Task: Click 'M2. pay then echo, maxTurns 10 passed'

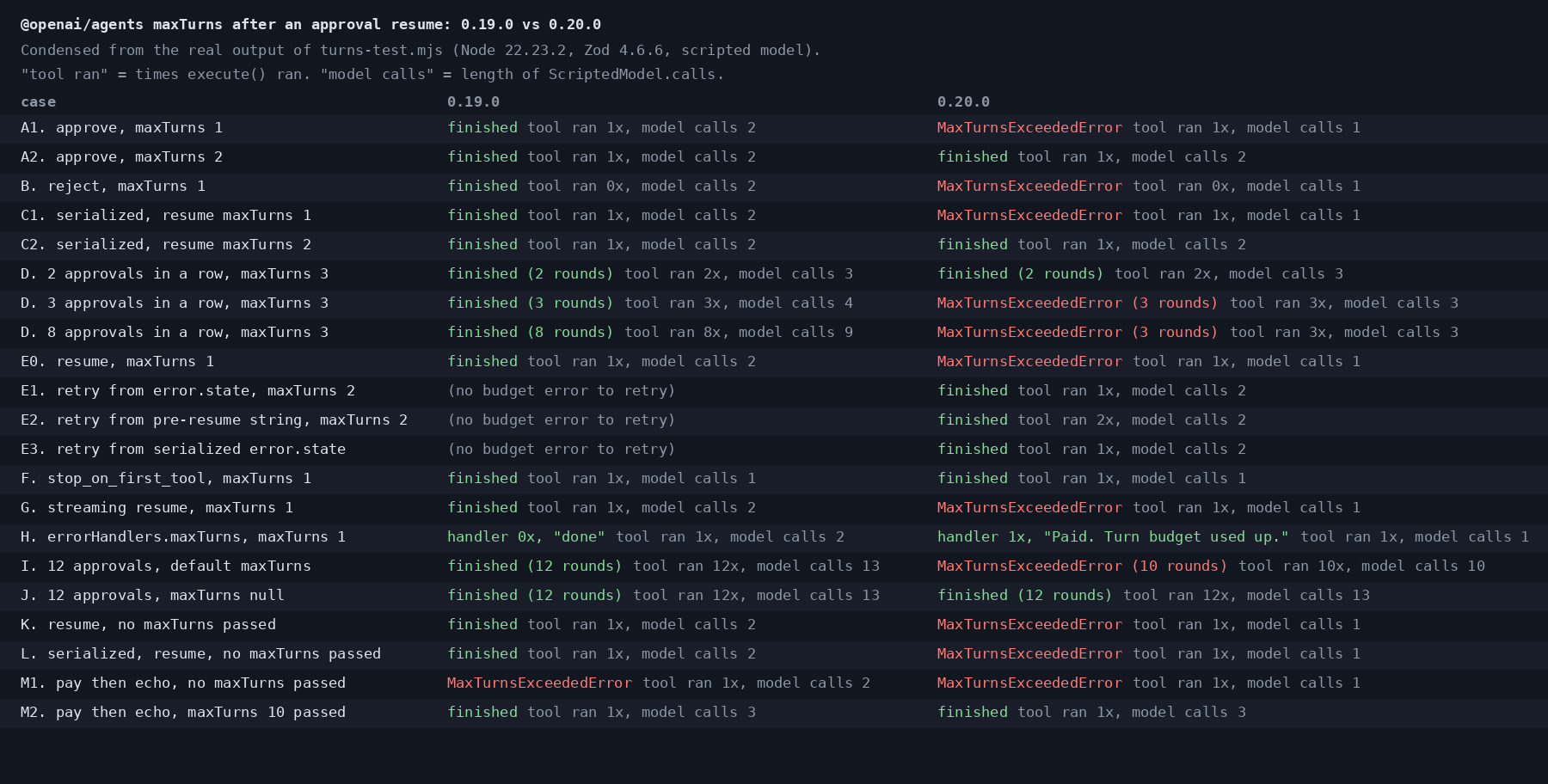Action: (x=183, y=712)
